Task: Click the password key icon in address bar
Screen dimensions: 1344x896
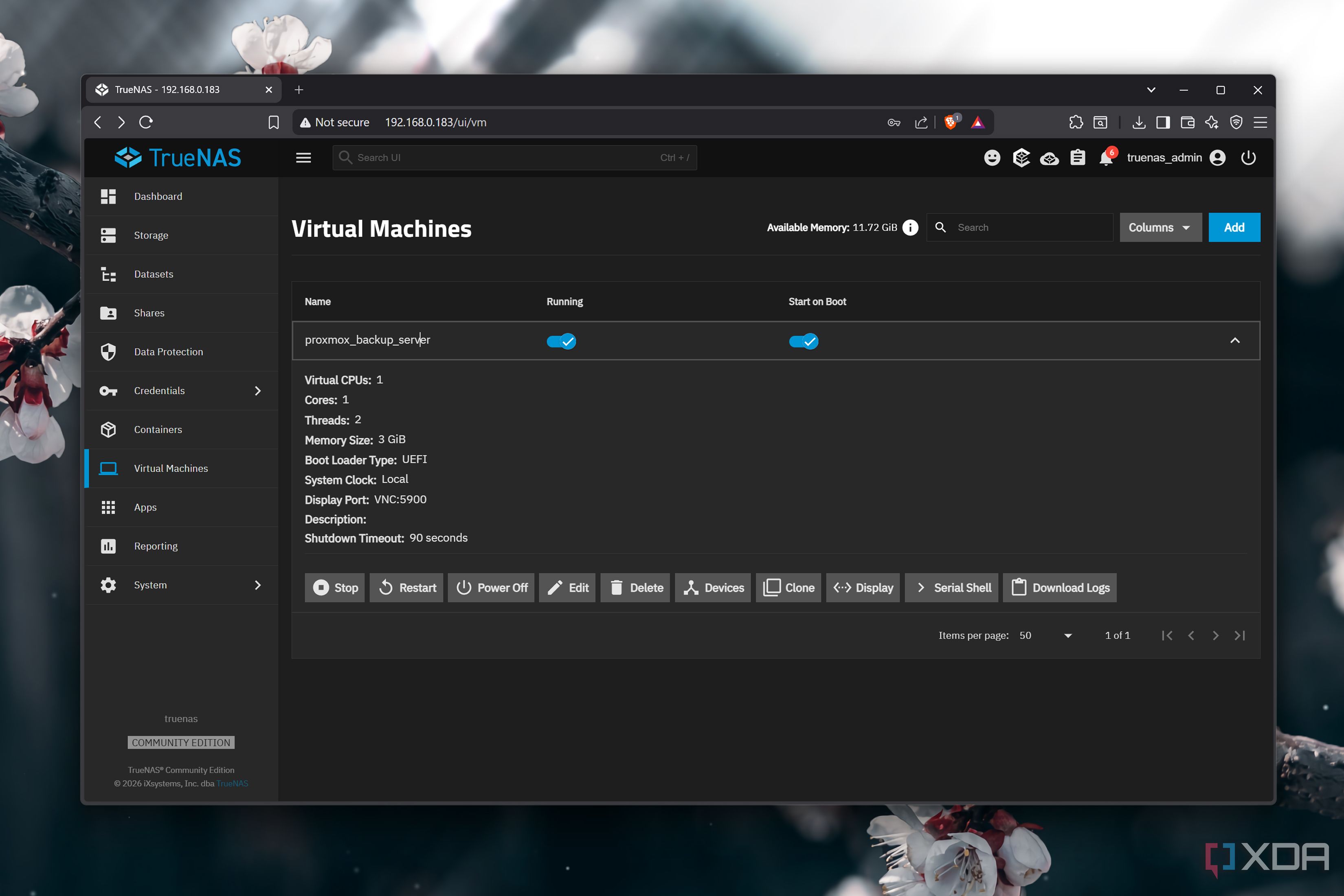Action: (x=894, y=122)
